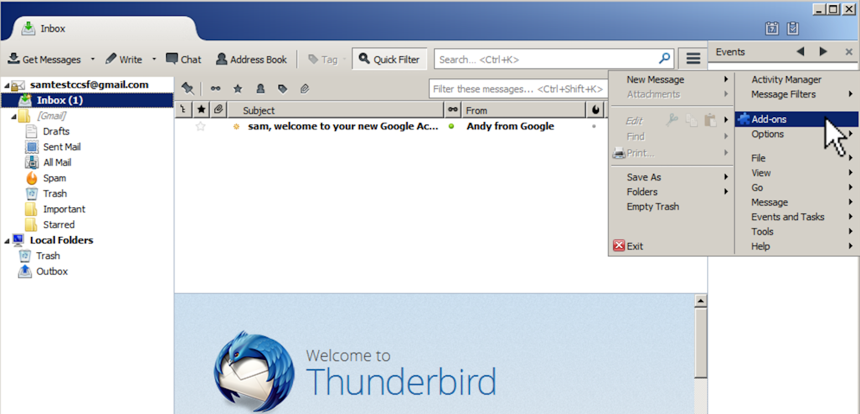The width and height of the screenshot is (860, 414).
Task: Open the Local Folders Trash
Action: 48,256
